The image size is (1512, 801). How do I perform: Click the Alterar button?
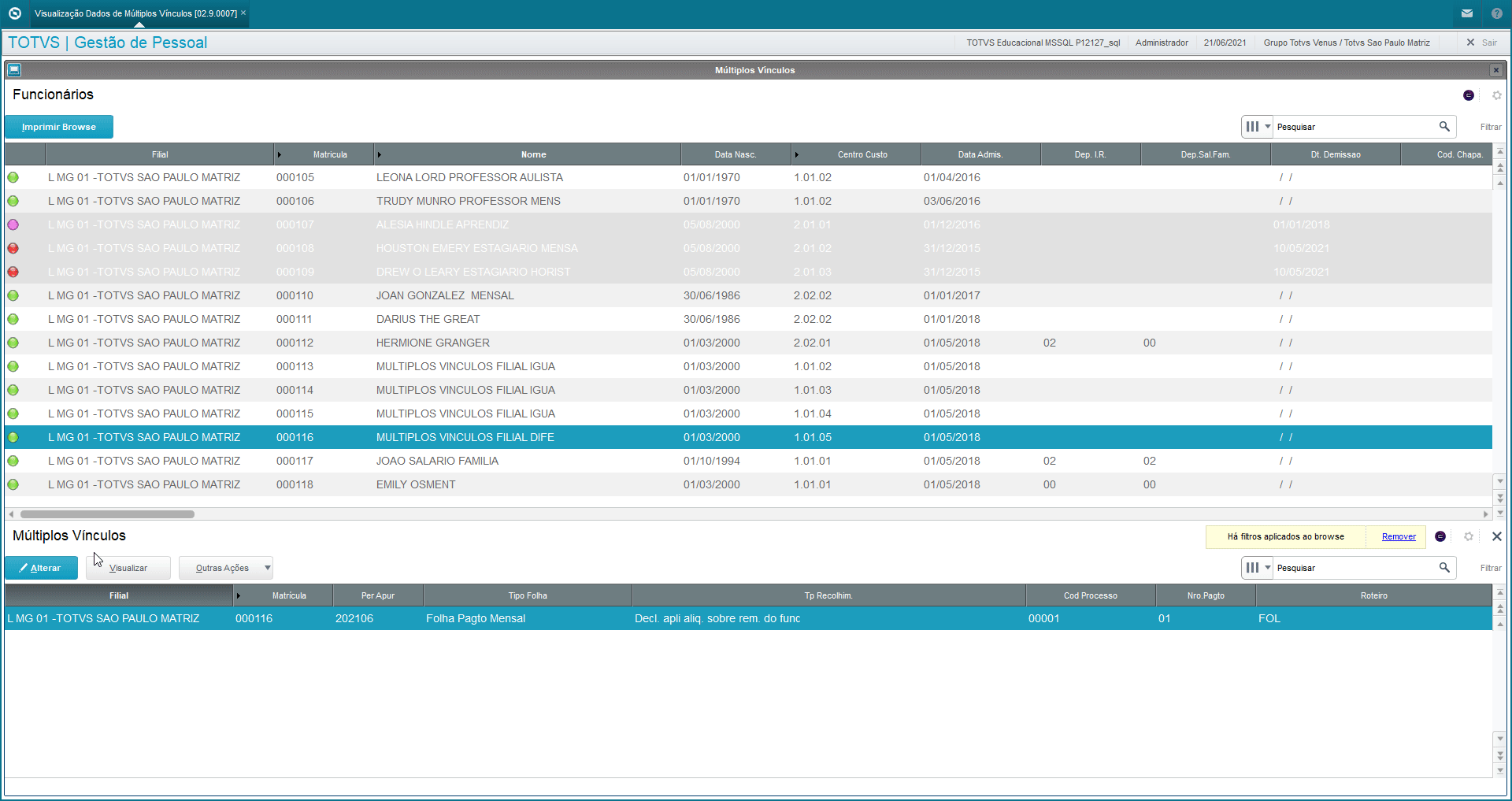click(x=41, y=568)
